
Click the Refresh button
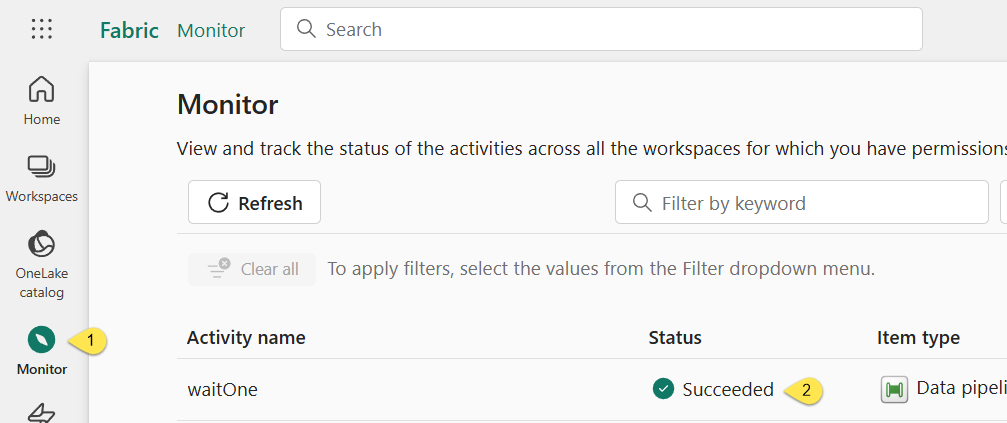pos(254,202)
